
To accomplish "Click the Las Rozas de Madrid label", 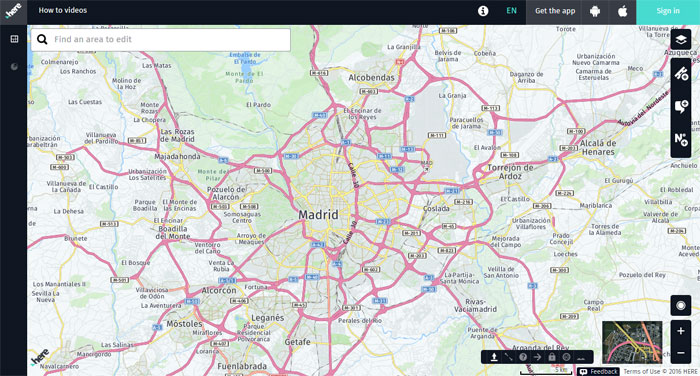I will tap(177, 135).
